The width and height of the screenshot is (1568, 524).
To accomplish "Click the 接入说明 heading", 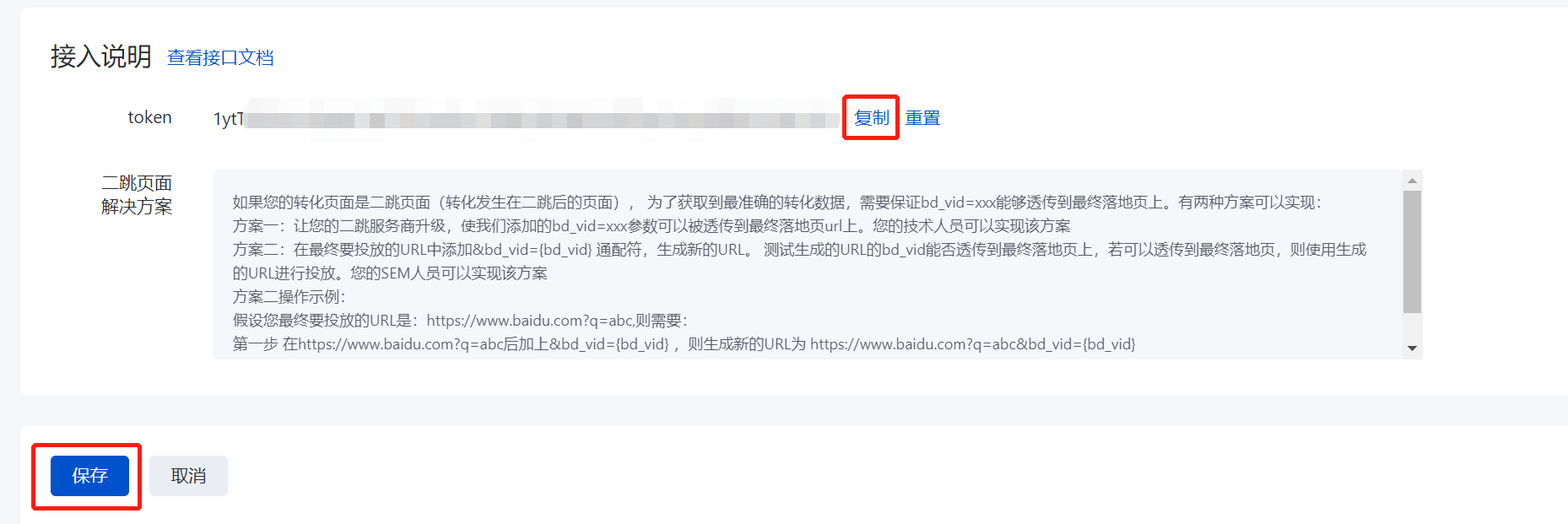I will point(101,57).
